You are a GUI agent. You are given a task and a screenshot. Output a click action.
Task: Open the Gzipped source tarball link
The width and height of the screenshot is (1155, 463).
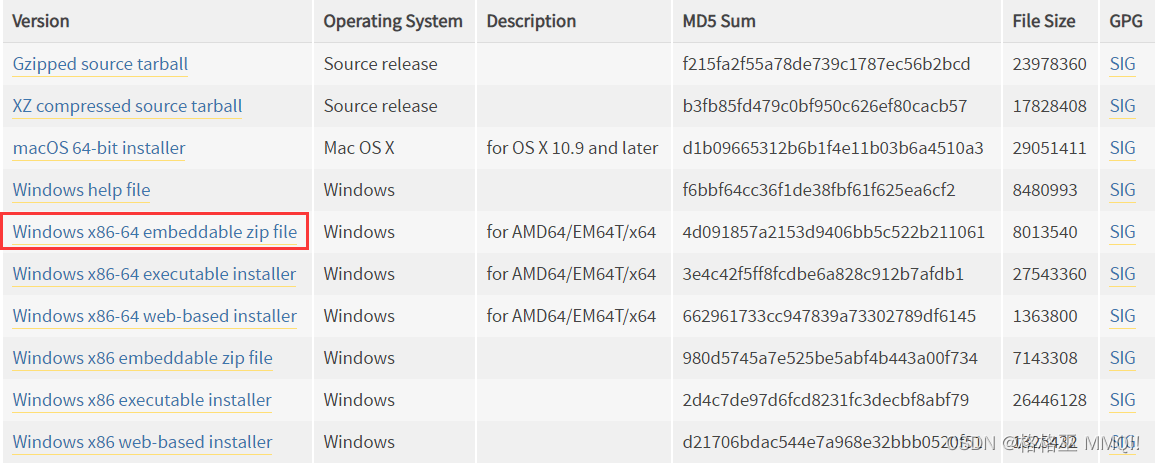point(100,64)
